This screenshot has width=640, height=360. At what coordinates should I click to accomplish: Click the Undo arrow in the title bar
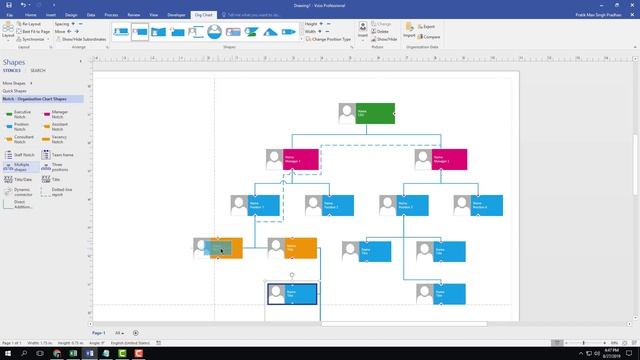click(23, 5)
